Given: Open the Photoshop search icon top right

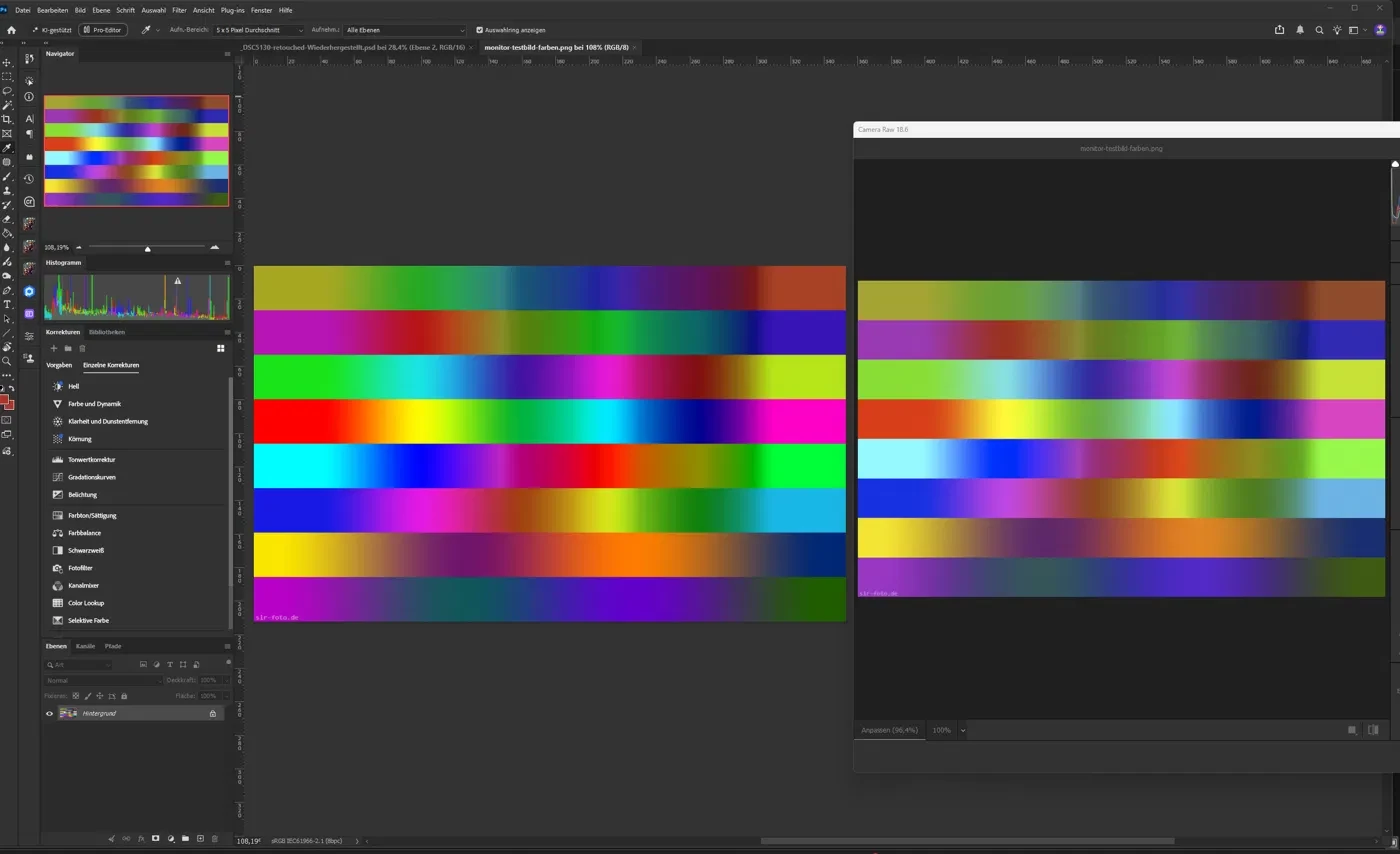Looking at the screenshot, I should pos(1319,30).
